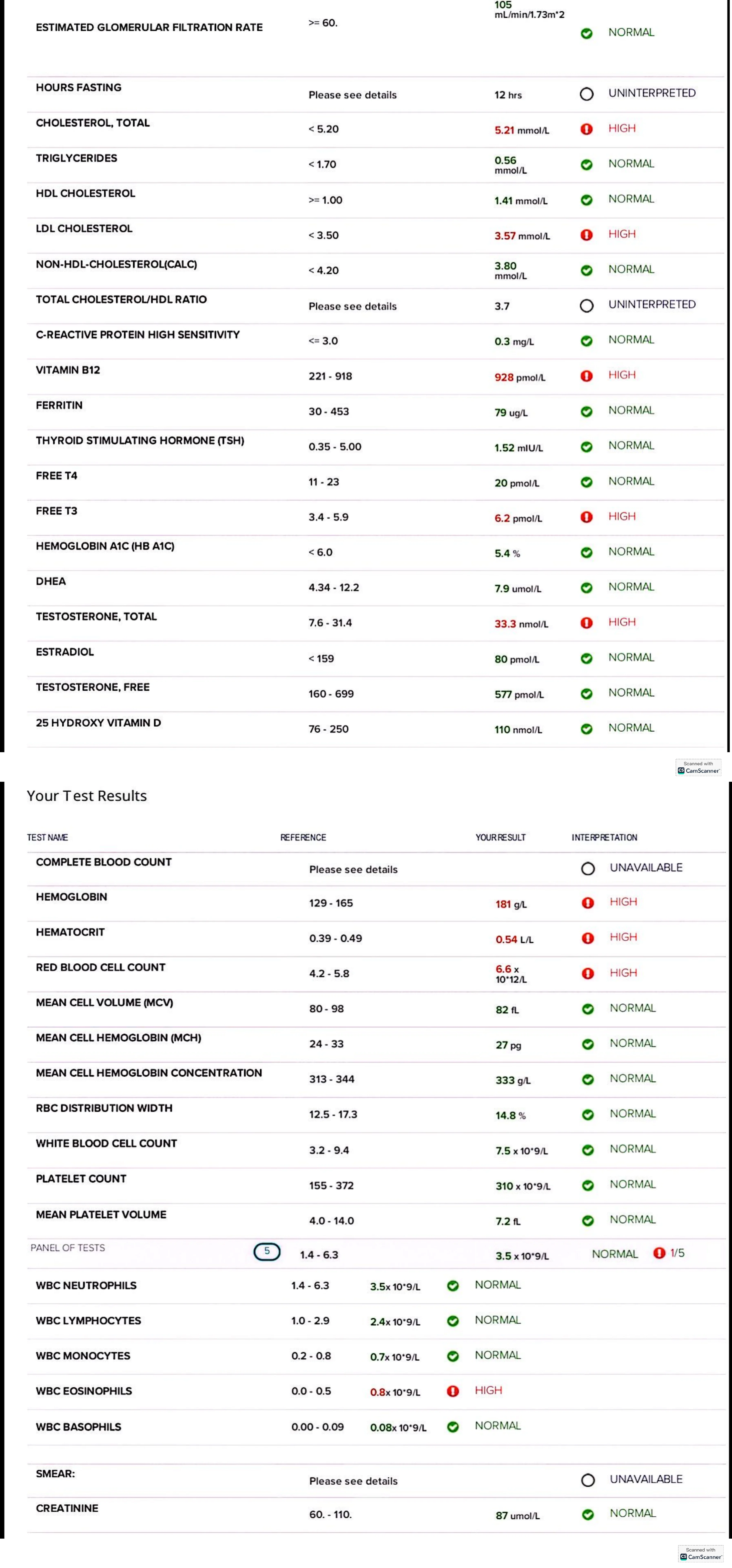Image resolution: width=732 pixels, height=1568 pixels.
Task: Click the red 33.3 nmol/L testosterone result
Action: click(521, 624)
